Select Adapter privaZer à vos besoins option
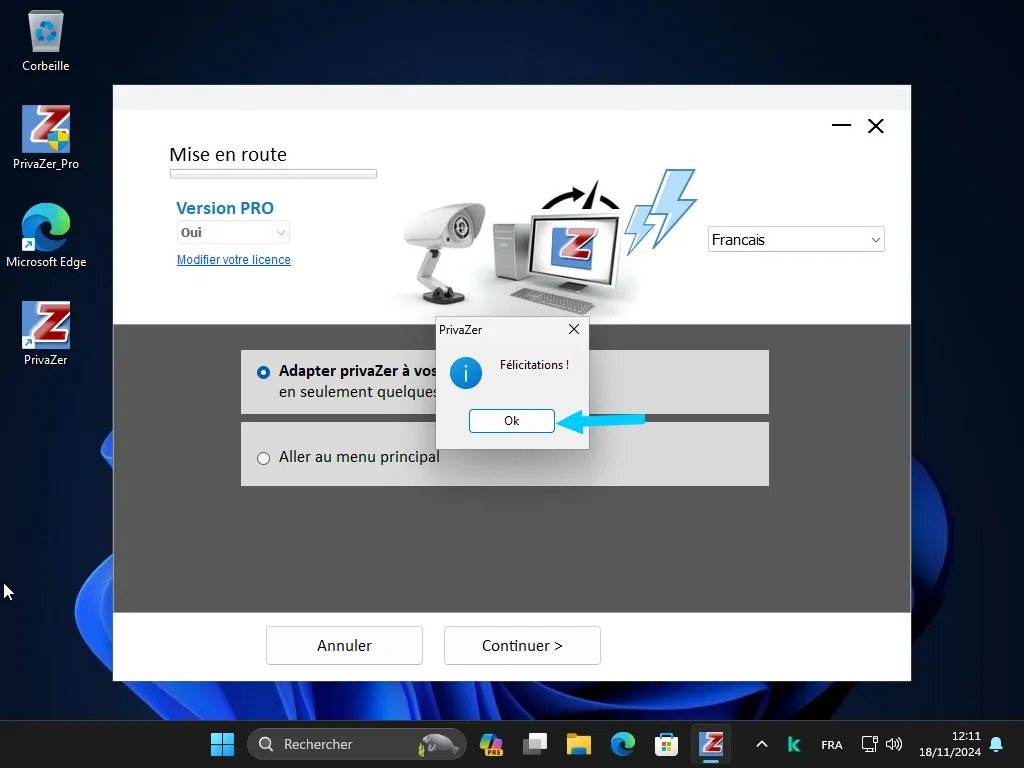 coord(263,372)
